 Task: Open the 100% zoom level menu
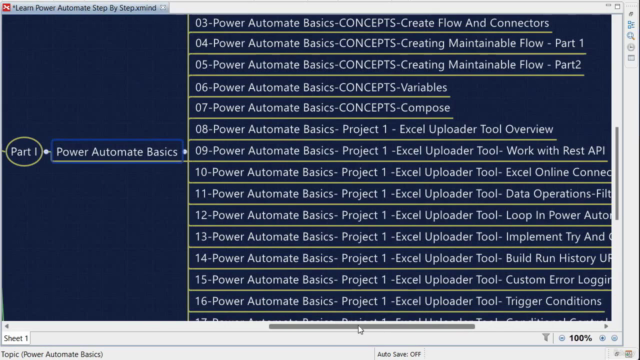pyautogui.click(x=580, y=338)
